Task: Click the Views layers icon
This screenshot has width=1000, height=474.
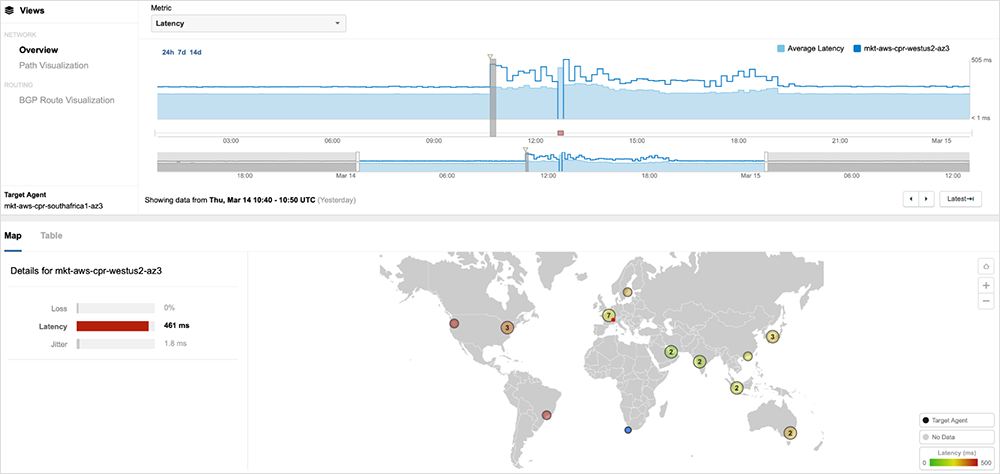Action: [x=9, y=9]
